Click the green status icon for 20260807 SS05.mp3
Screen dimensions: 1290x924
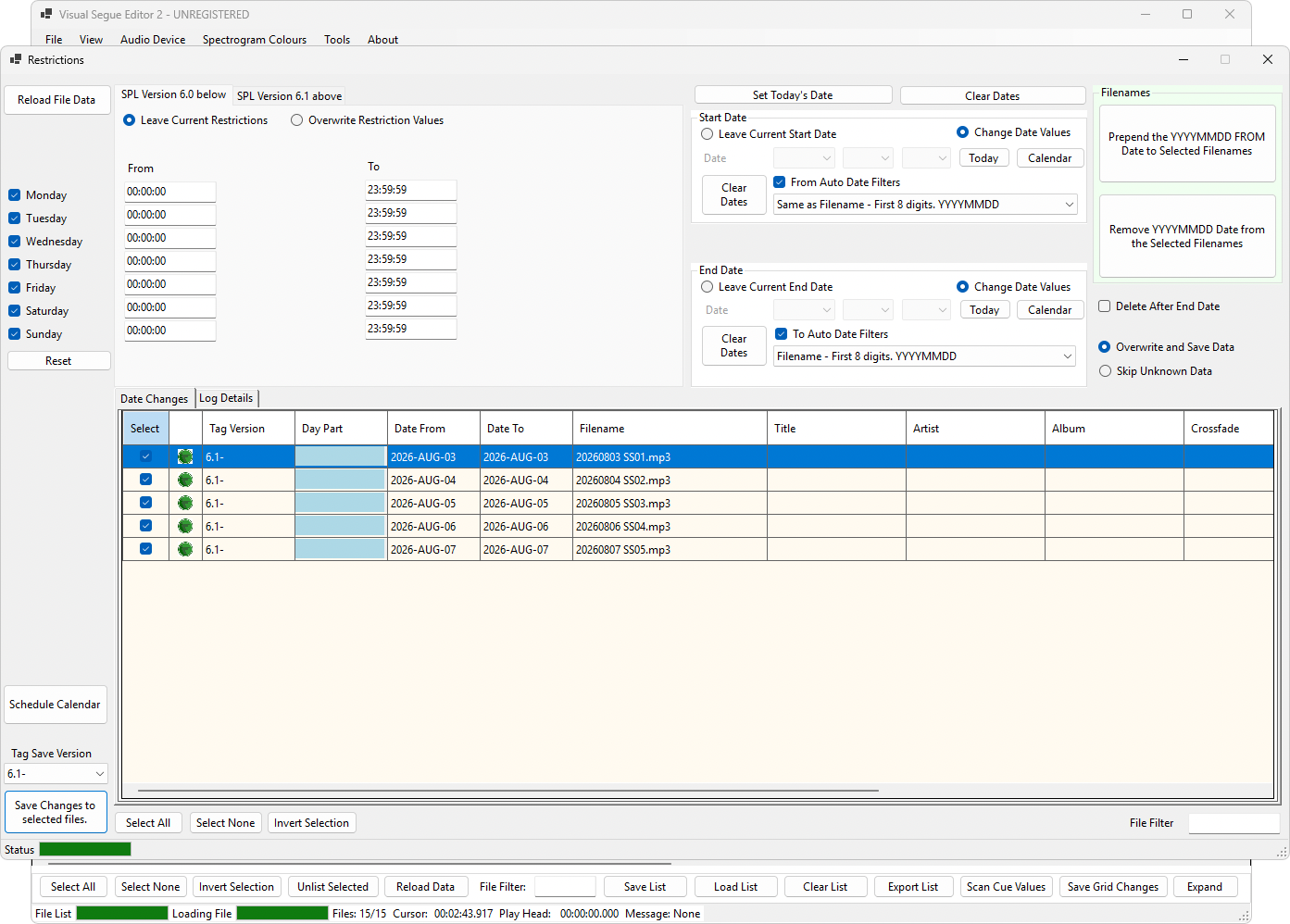(x=185, y=549)
